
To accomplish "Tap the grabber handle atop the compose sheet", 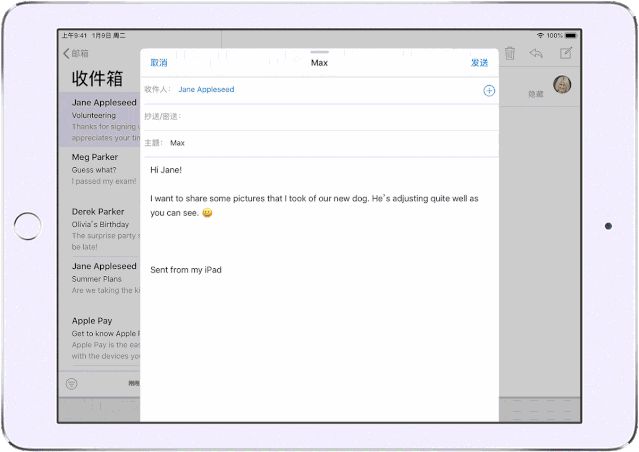I will [319, 52].
